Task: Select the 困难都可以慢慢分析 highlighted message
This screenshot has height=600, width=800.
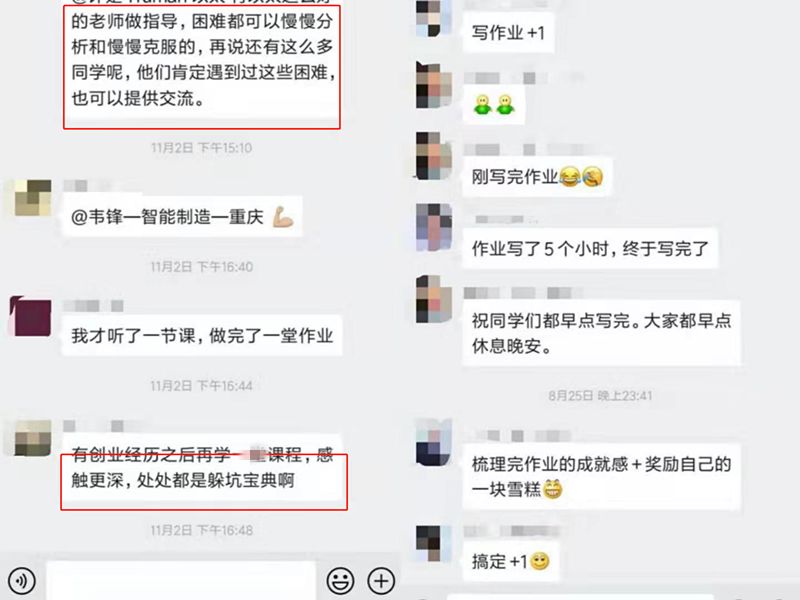Action: (202, 66)
